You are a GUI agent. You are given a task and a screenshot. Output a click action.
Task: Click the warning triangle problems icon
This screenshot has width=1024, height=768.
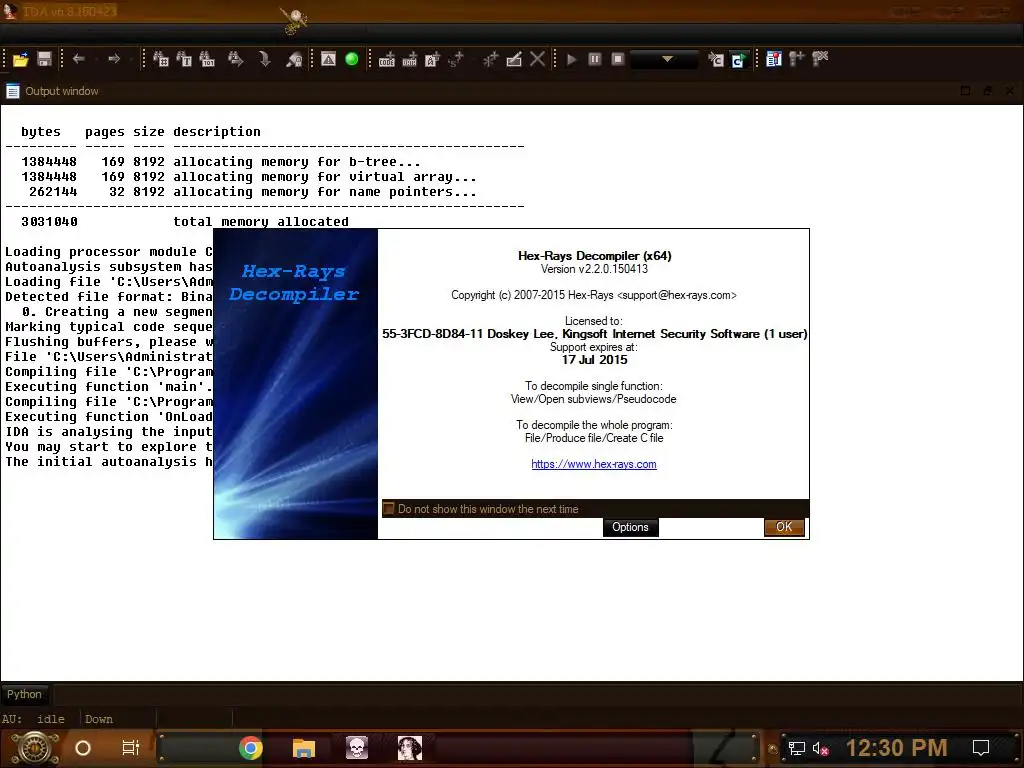coord(328,59)
